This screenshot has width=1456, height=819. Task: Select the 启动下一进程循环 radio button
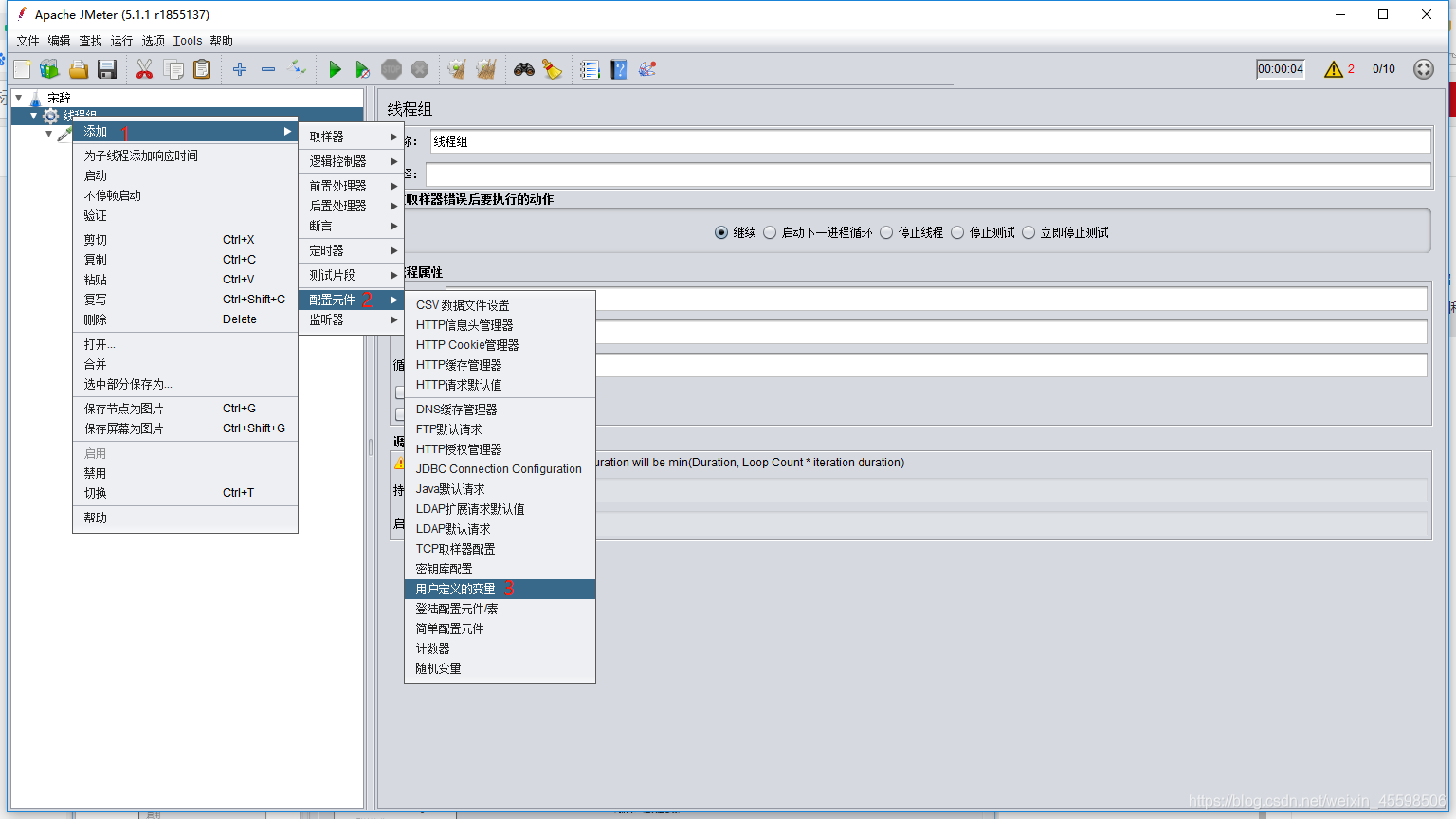[770, 232]
